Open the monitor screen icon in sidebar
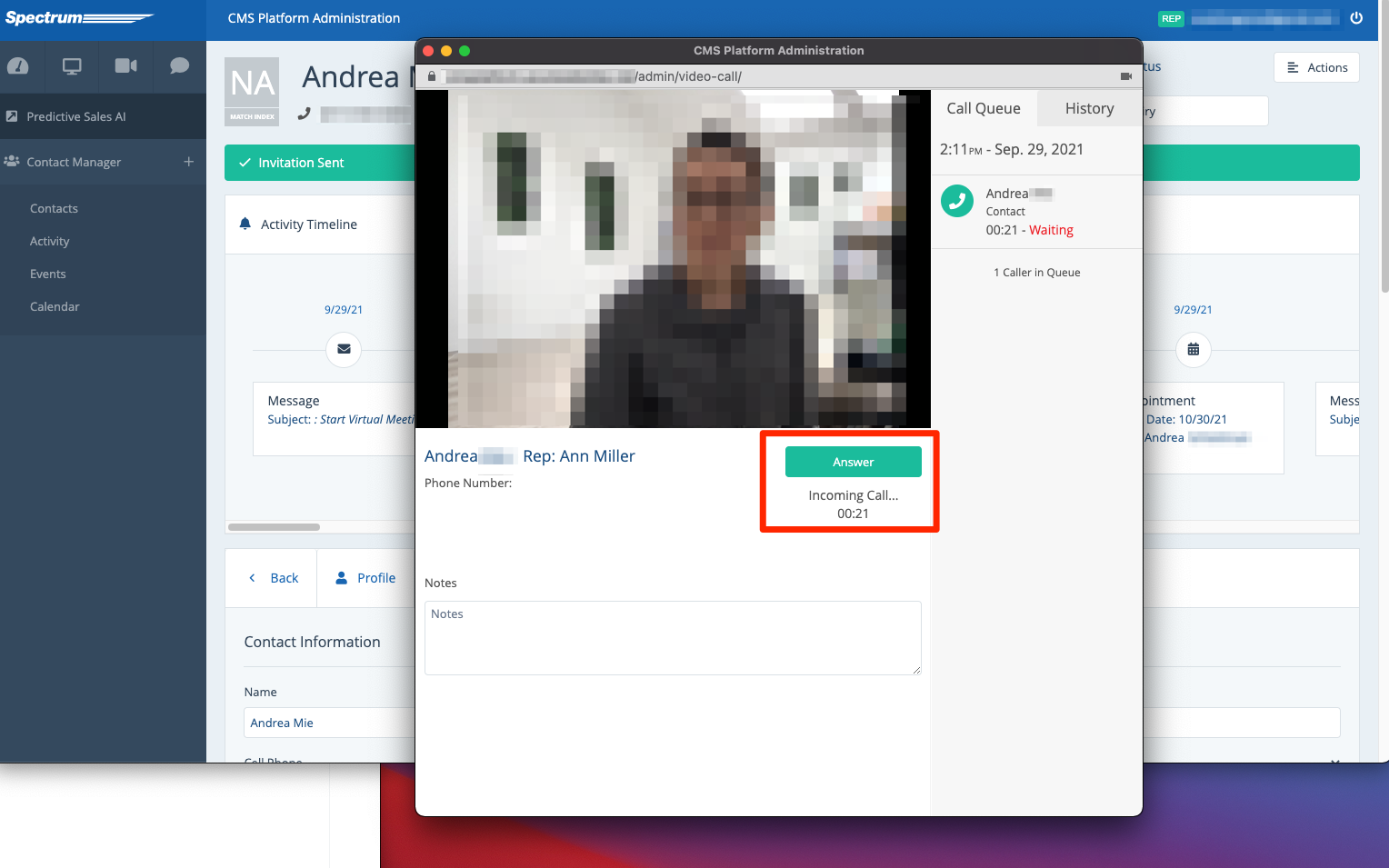The width and height of the screenshot is (1389, 868). tap(72, 65)
